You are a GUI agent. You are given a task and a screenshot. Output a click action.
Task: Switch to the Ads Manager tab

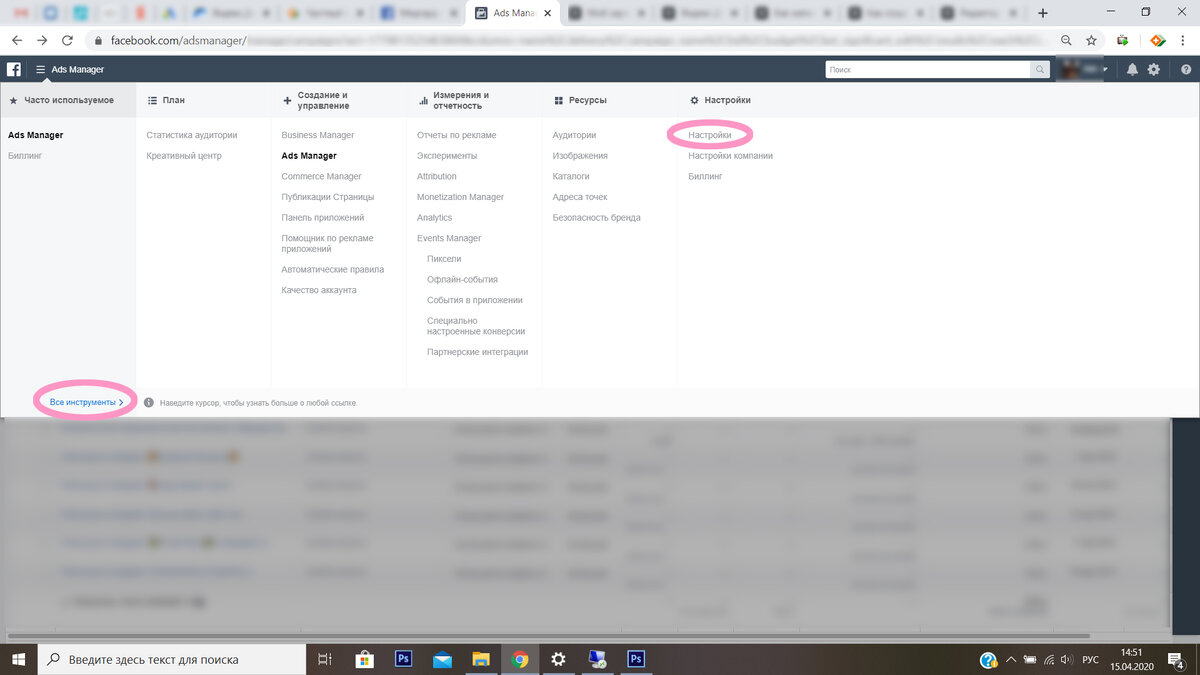(512, 13)
